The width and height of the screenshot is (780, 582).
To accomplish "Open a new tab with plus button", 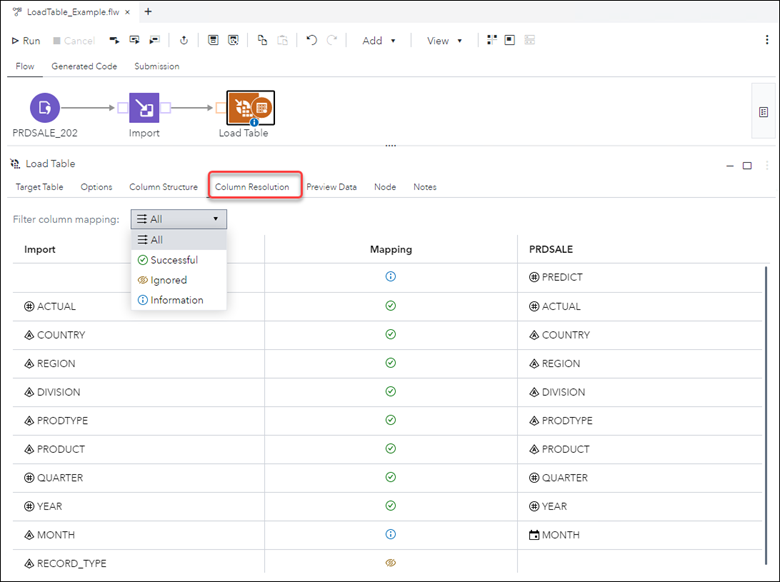I will pos(149,12).
